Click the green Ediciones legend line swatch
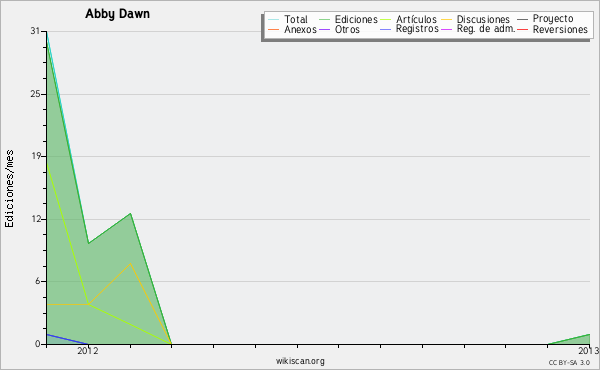600x370 pixels. click(324, 20)
